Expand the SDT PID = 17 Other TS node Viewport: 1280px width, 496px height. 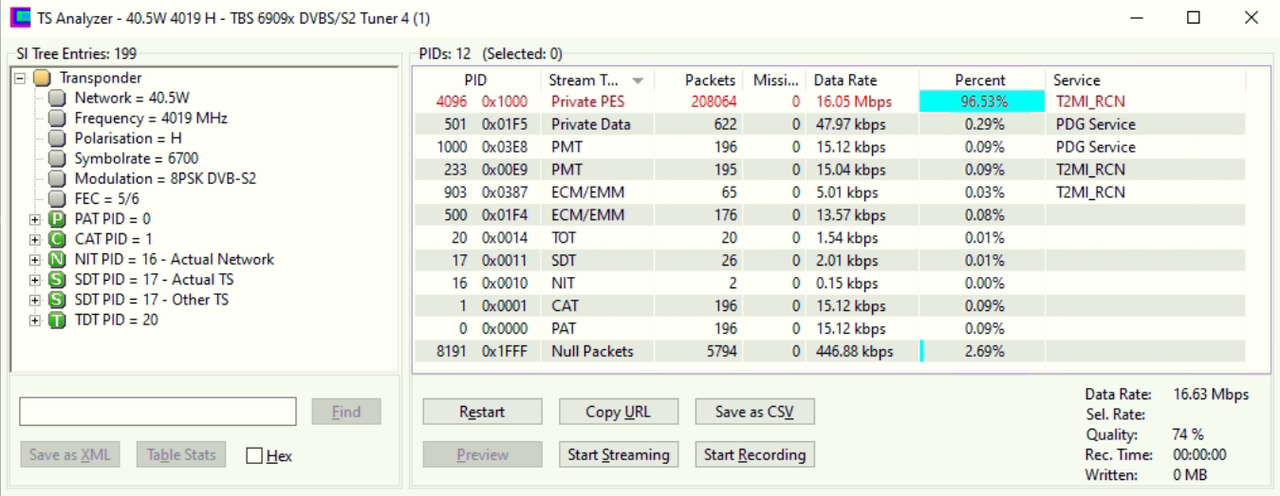click(x=35, y=299)
